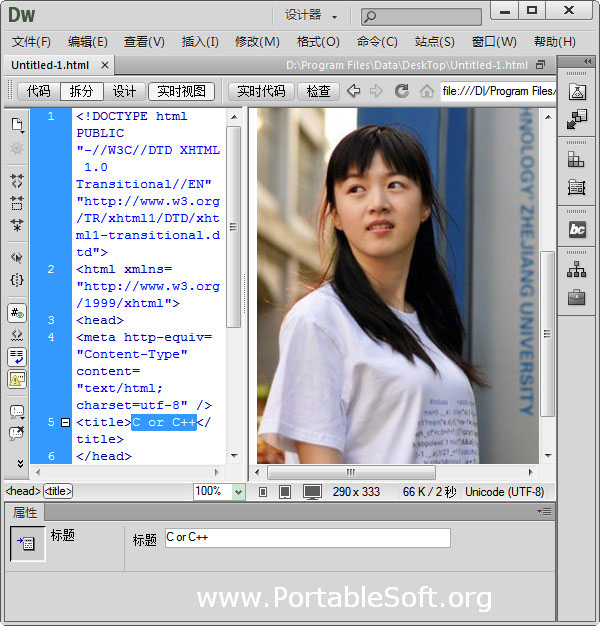The image size is (600, 626).
Task: Open the 命令(C) menu
Action: pos(377,42)
